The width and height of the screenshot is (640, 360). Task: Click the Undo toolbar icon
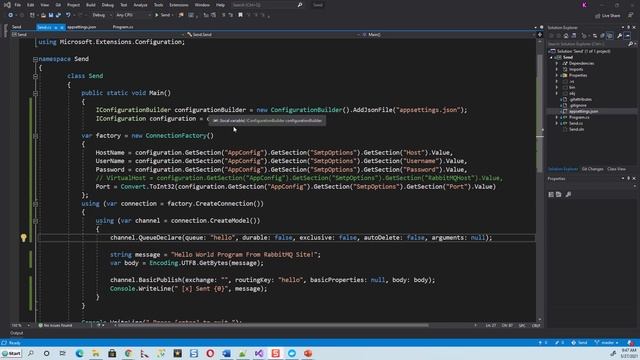coord(68,15)
